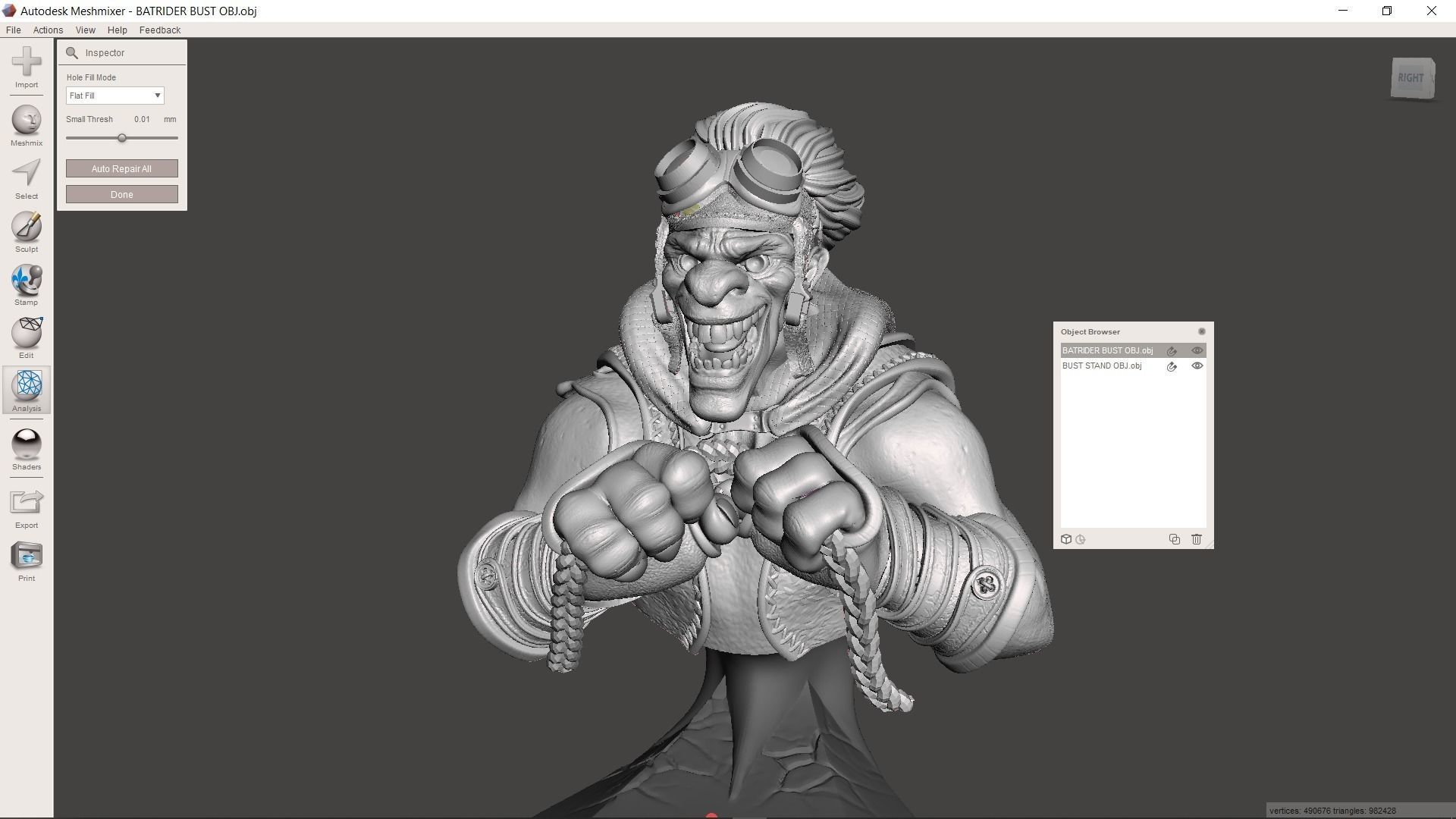1456x819 pixels.
Task: Click the RIGHT view cube
Action: point(1412,77)
